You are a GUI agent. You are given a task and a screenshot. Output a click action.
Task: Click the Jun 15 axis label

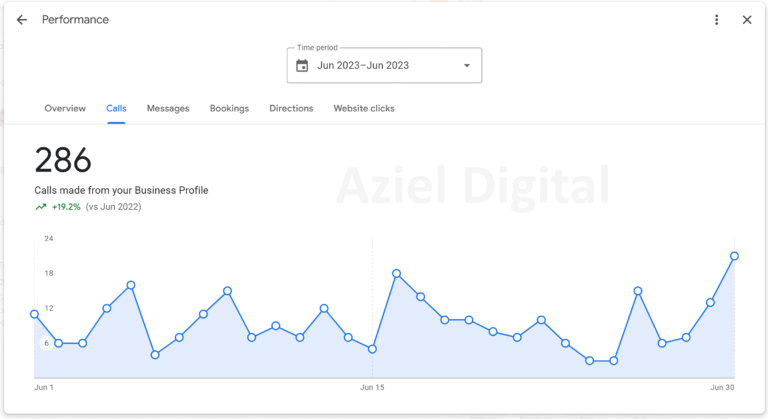(x=372, y=387)
